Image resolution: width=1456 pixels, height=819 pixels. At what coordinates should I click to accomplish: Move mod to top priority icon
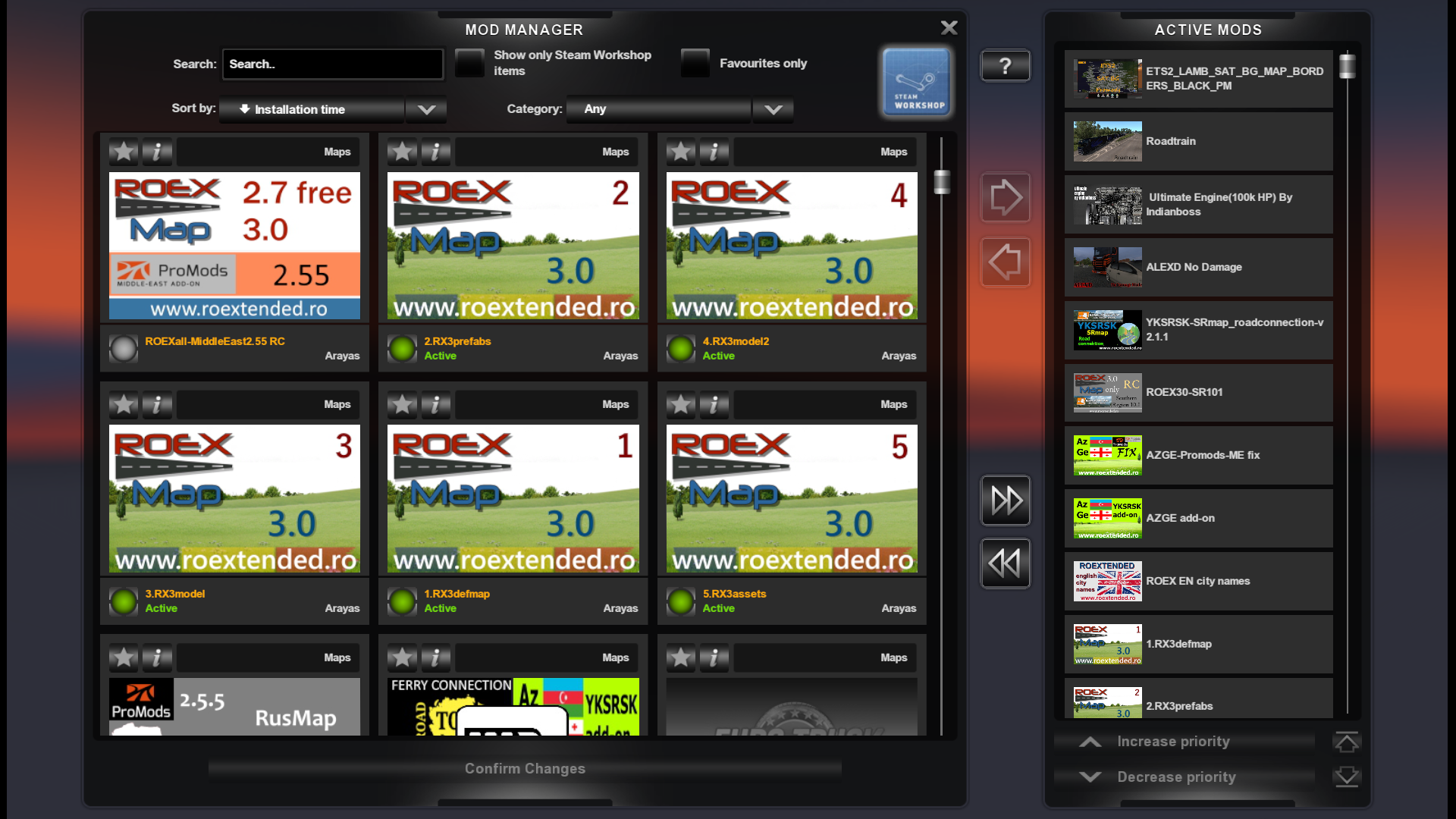1346,742
